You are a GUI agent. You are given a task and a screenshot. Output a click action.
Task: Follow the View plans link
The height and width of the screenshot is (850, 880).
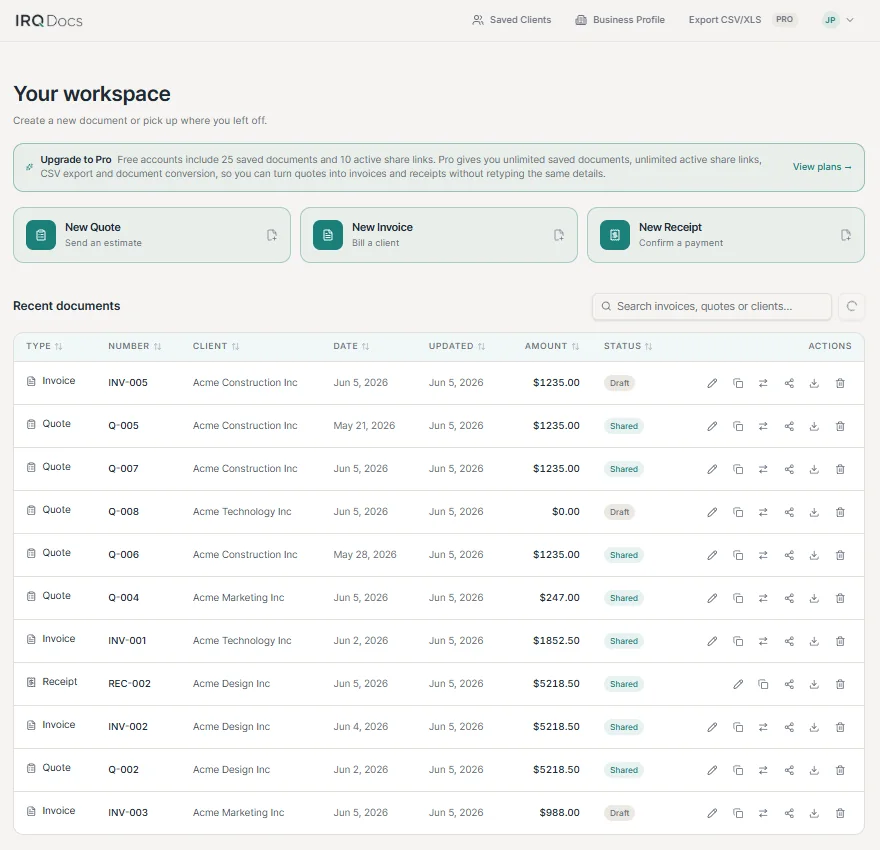point(822,167)
